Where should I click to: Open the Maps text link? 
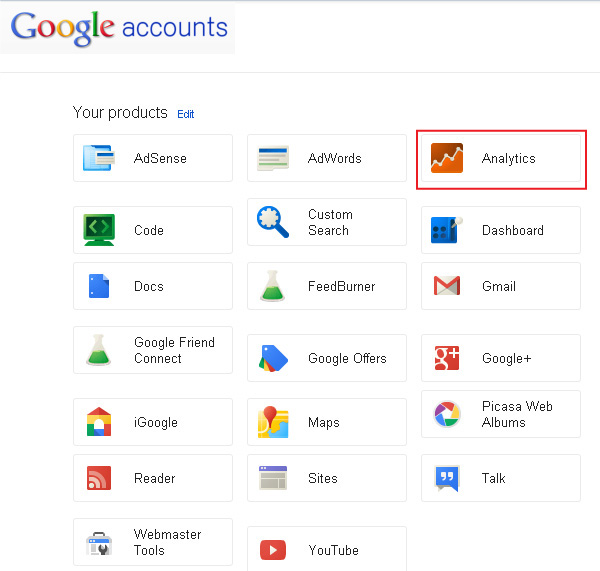coord(324,423)
